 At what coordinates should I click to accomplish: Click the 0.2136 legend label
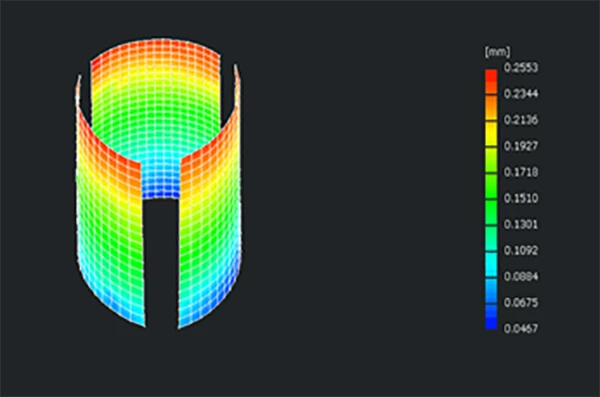point(521,120)
